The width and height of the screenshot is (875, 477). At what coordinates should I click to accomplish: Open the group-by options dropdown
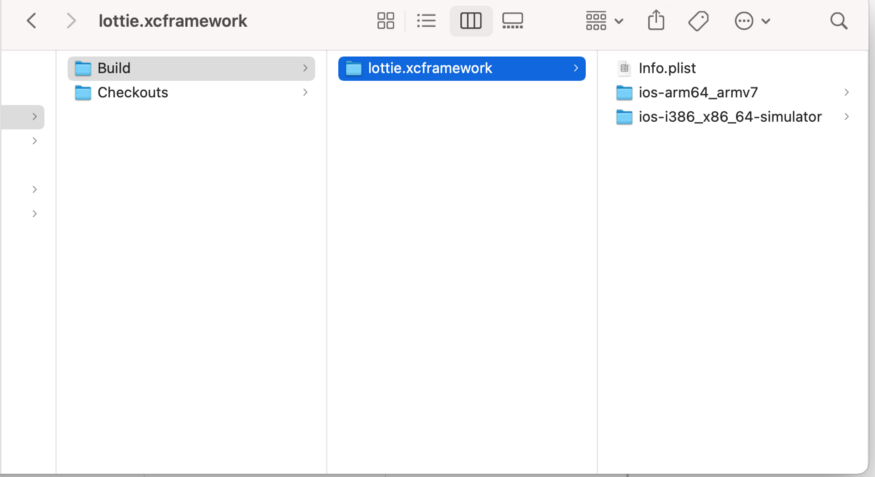pyautogui.click(x=604, y=21)
